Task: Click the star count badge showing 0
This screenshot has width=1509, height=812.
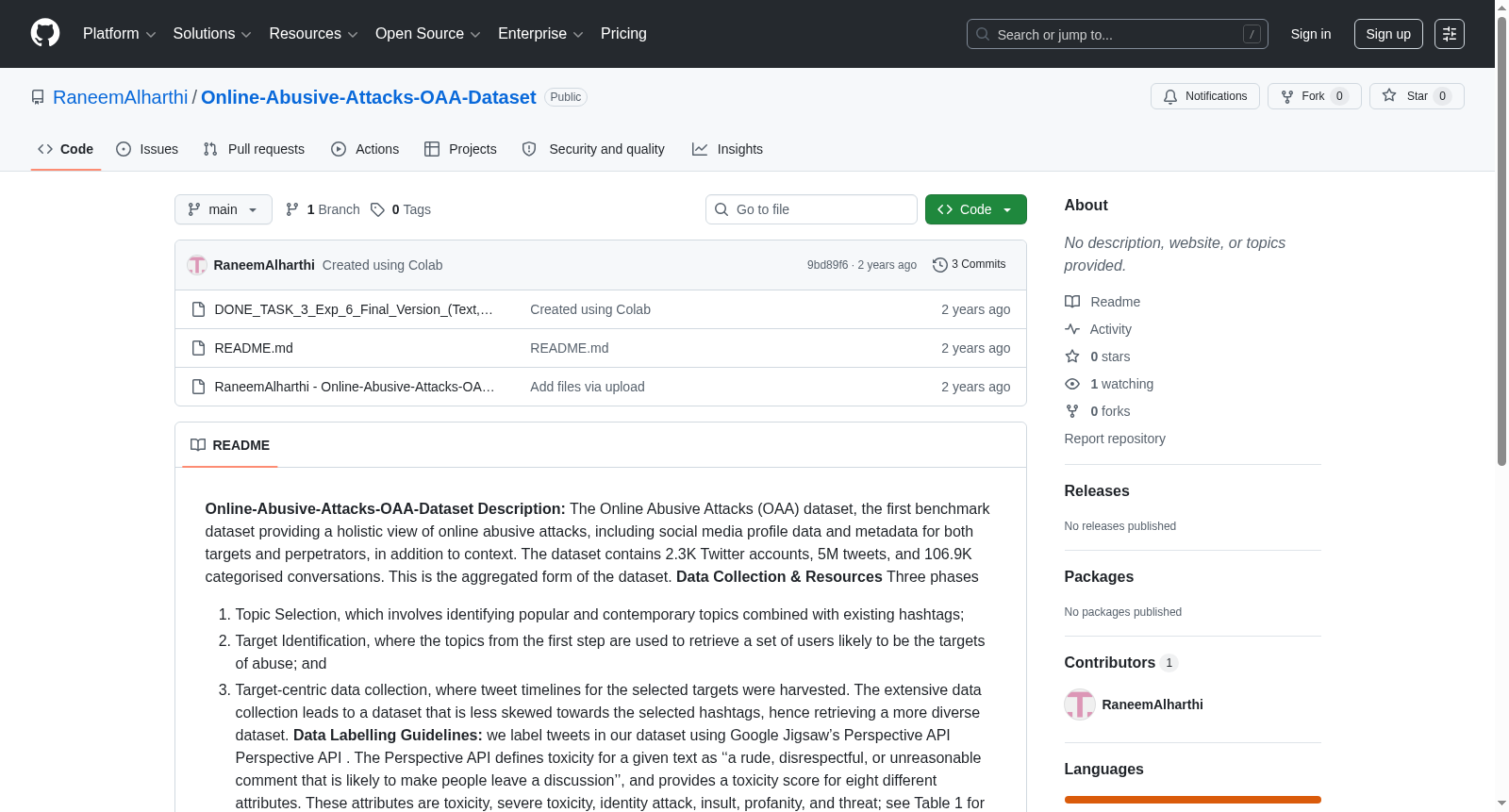Action: (x=1442, y=96)
